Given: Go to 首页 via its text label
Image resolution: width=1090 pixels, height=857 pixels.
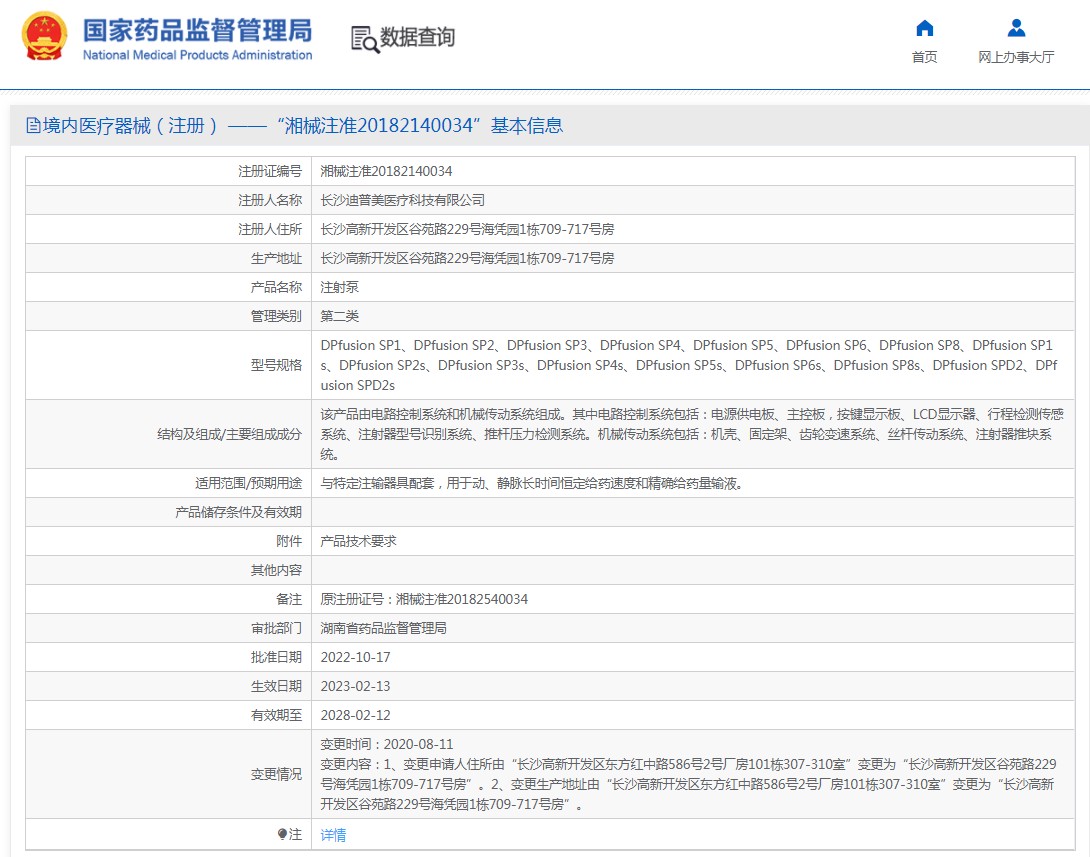Looking at the screenshot, I should click(x=925, y=57).
